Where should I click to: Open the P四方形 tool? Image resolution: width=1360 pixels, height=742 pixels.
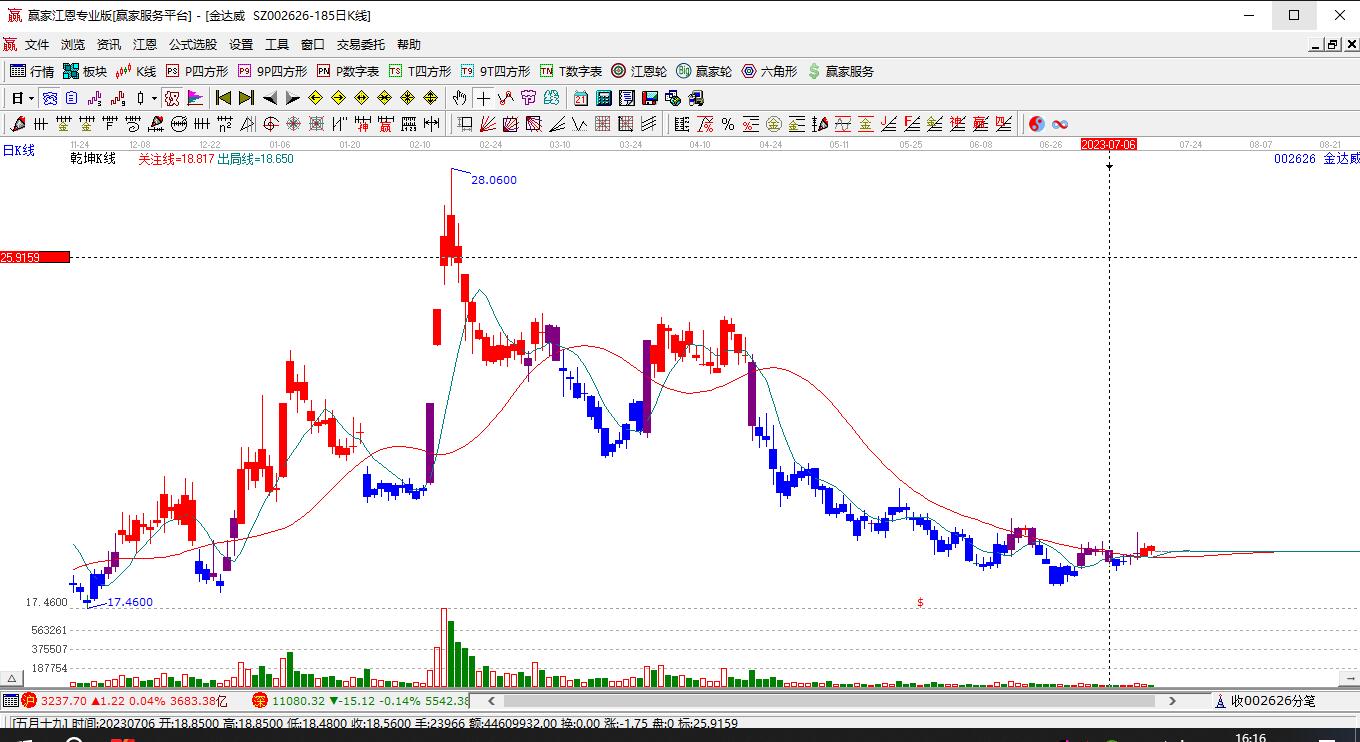(x=197, y=71)
